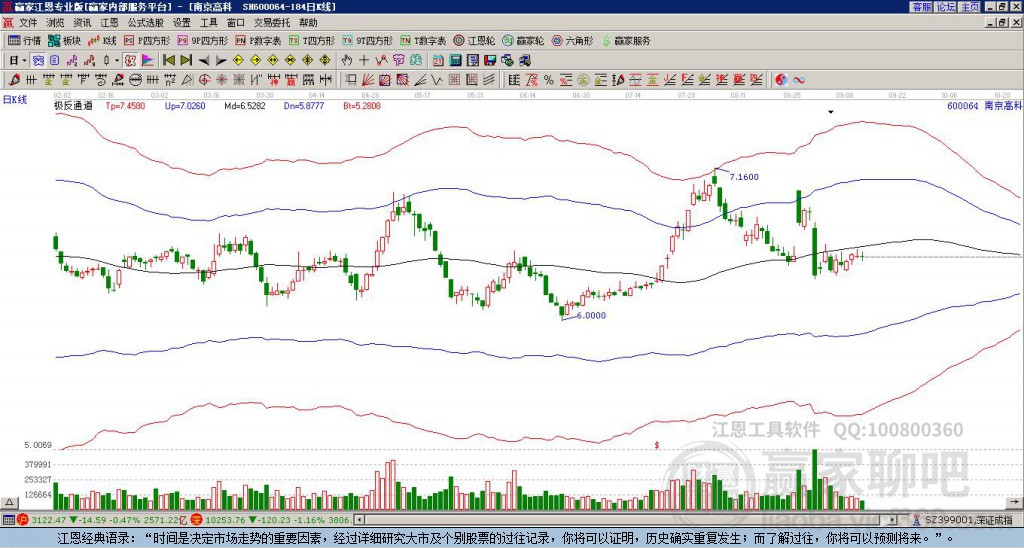Jump to last bar icon
The height and width of the screenshot is (548, 1024).
pos(186,61)
